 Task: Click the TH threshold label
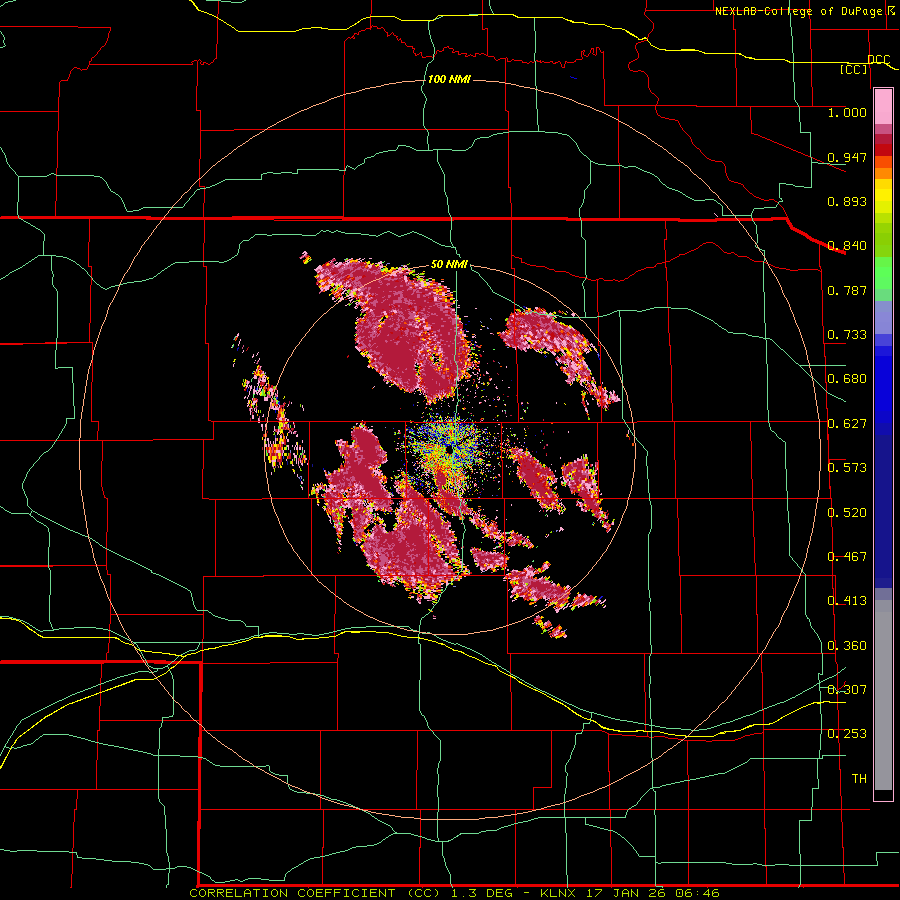pyautogui.click(x=859, y=779)
